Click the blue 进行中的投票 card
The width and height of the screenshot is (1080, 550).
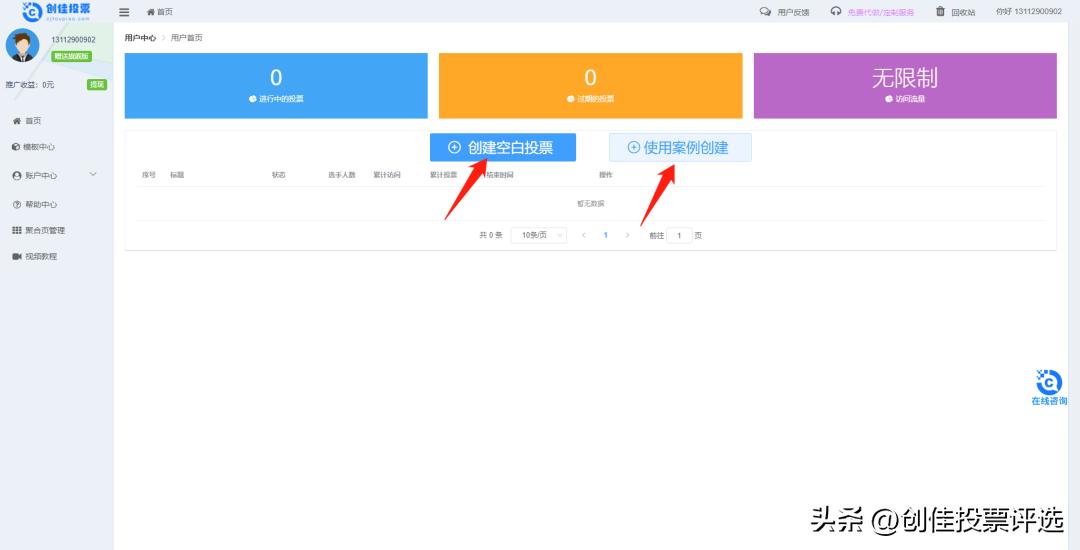click(x=276, y=85)
